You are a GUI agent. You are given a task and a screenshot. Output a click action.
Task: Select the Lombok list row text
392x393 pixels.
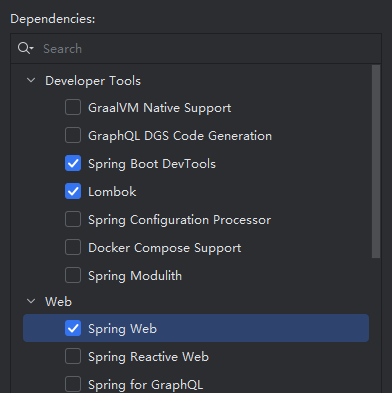[112, 192]
